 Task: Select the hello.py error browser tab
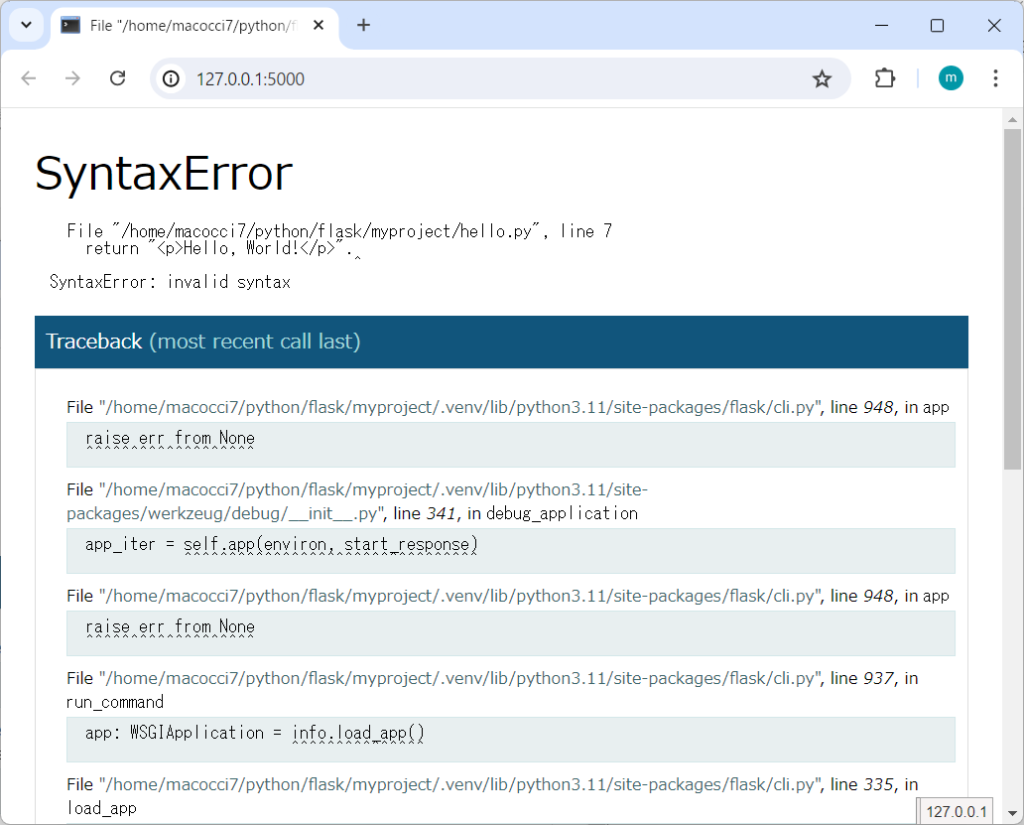click(190, 26)
